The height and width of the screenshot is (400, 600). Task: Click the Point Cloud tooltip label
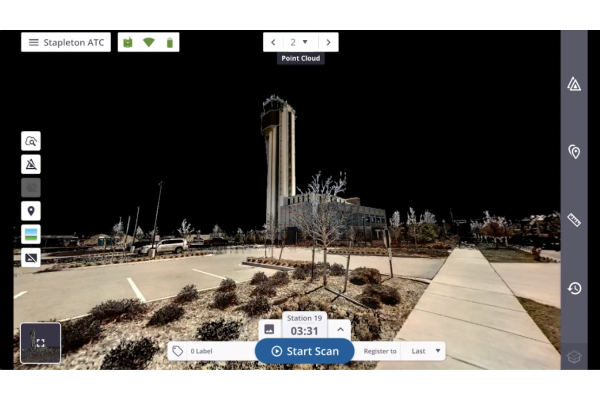click(x=301, y=58)
